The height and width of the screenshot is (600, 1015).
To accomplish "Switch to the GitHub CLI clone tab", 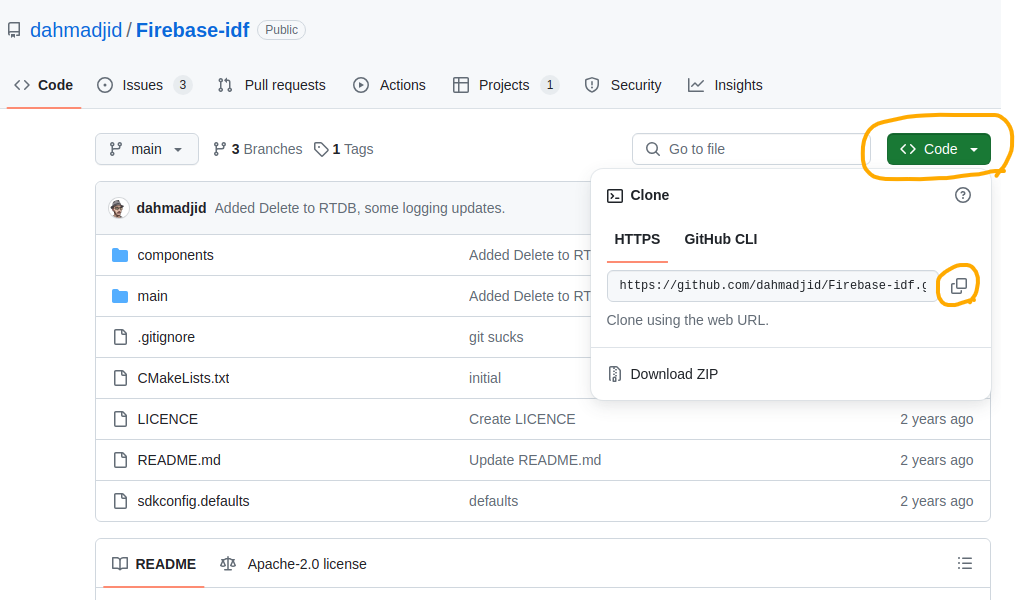I will [x=720, y=239].
